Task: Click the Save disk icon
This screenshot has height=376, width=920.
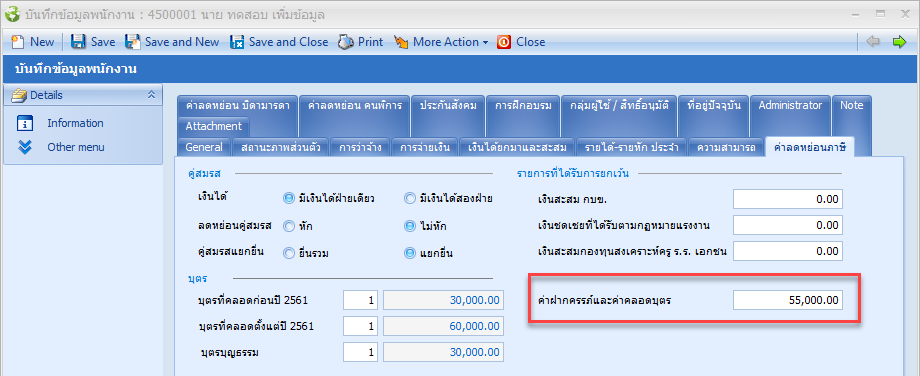Action: tap(79, 42)
